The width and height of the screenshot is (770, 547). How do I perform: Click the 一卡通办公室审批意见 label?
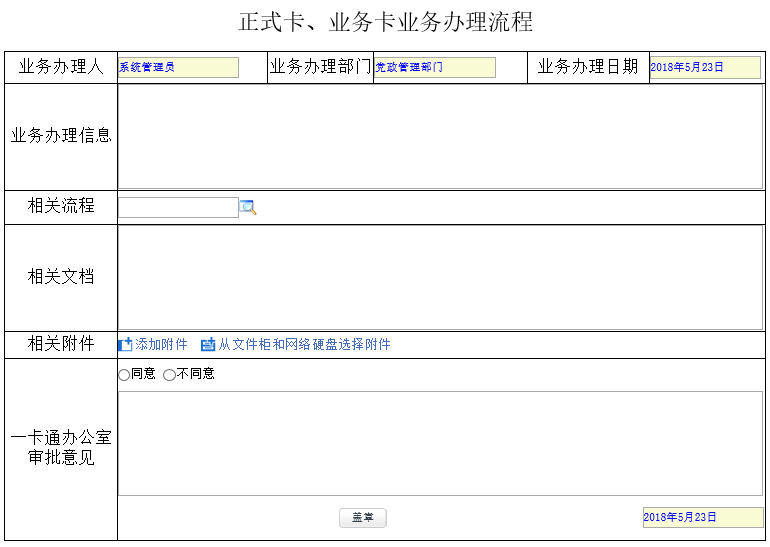[61, 448]
